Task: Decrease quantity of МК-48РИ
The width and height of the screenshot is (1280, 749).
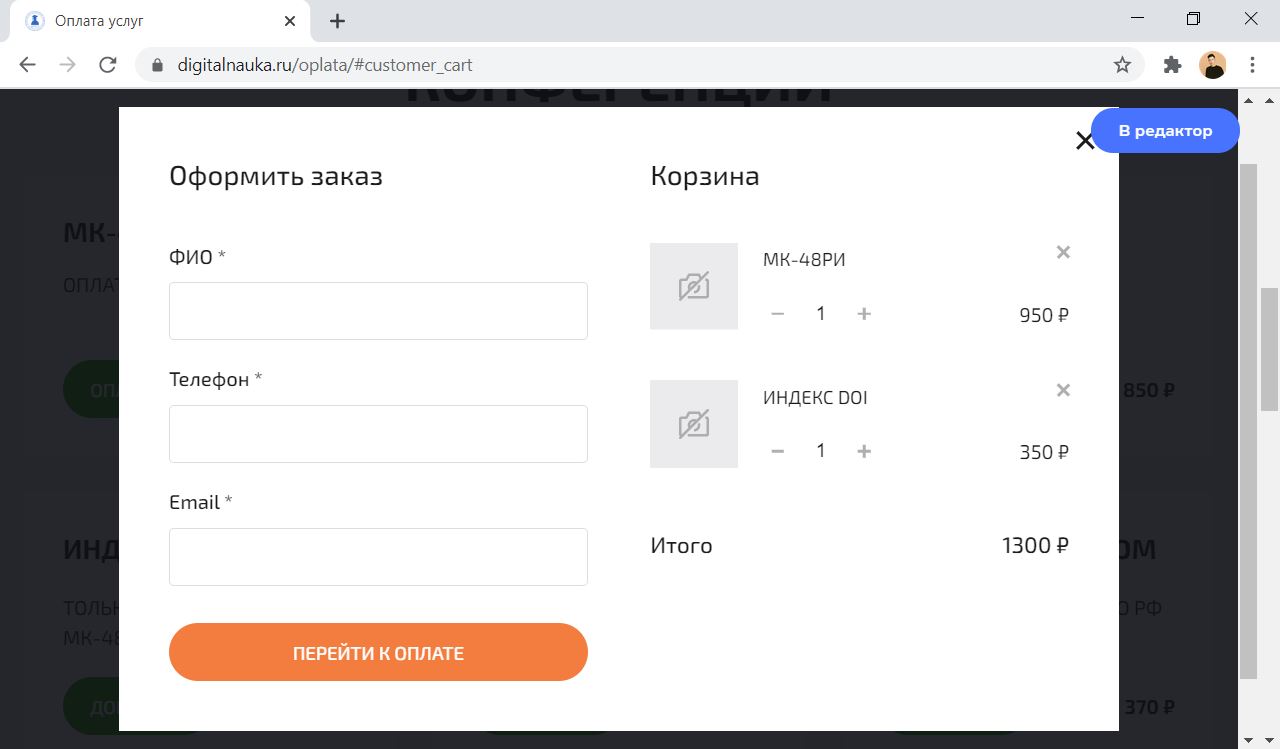Action: (777, 314)
